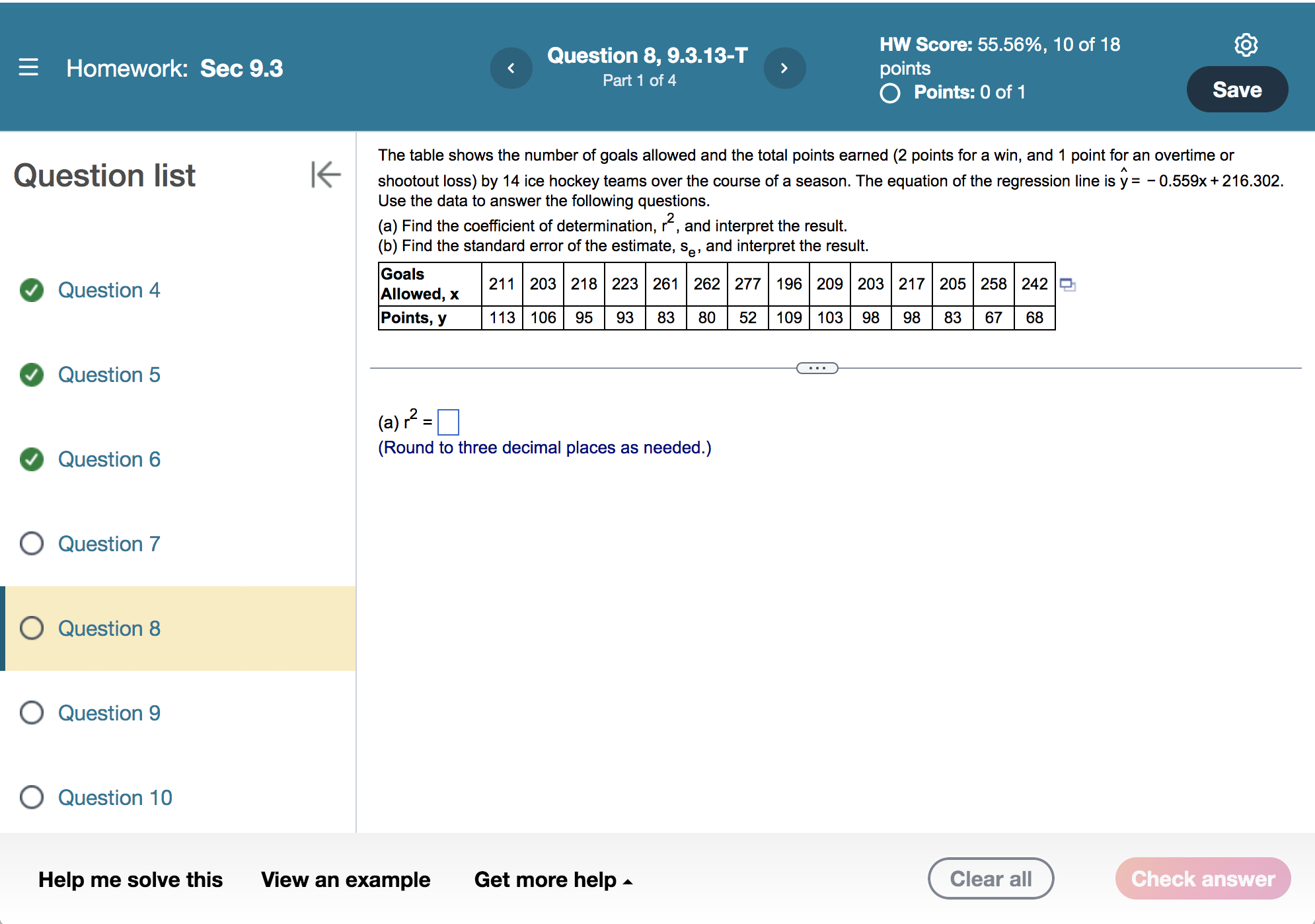The height and width of the screenshot is (924, 1315).
Task: Open Question 8 in question list
Action: pos(109,629)
